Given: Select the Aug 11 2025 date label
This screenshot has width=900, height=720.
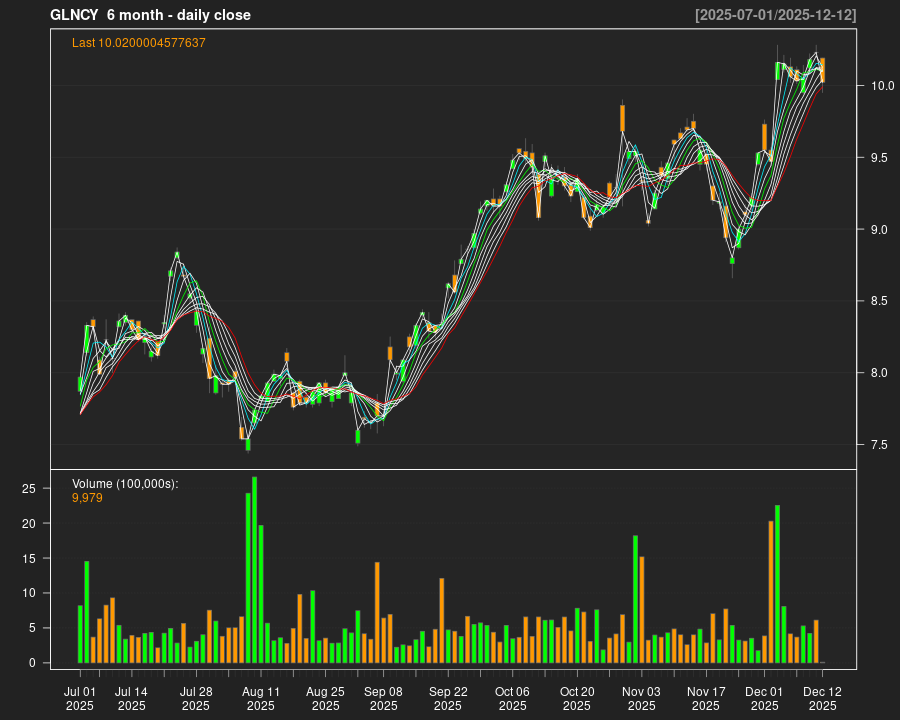Looking at the screenshot, I should click(x=261, y=698).
